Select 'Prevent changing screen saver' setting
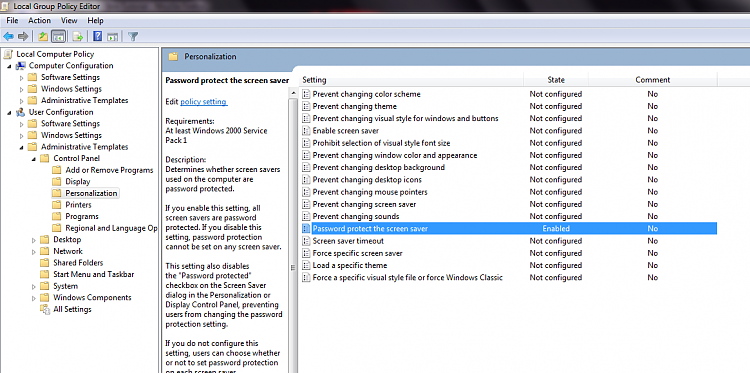The image size is (750, 373). click(x=364, y=204)
